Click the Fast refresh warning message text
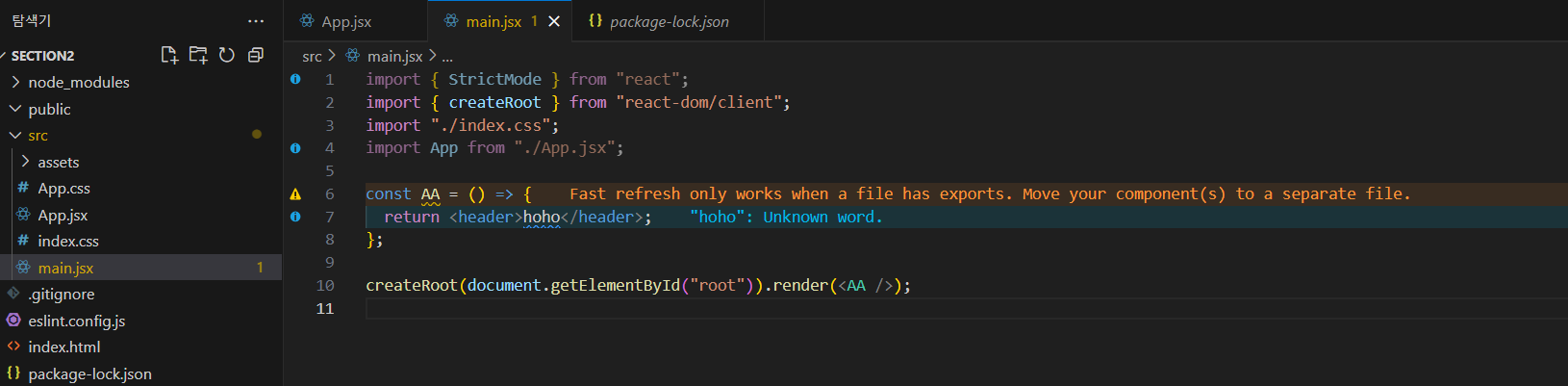This screenshot has width=1568, height=386. coord(990,193)
